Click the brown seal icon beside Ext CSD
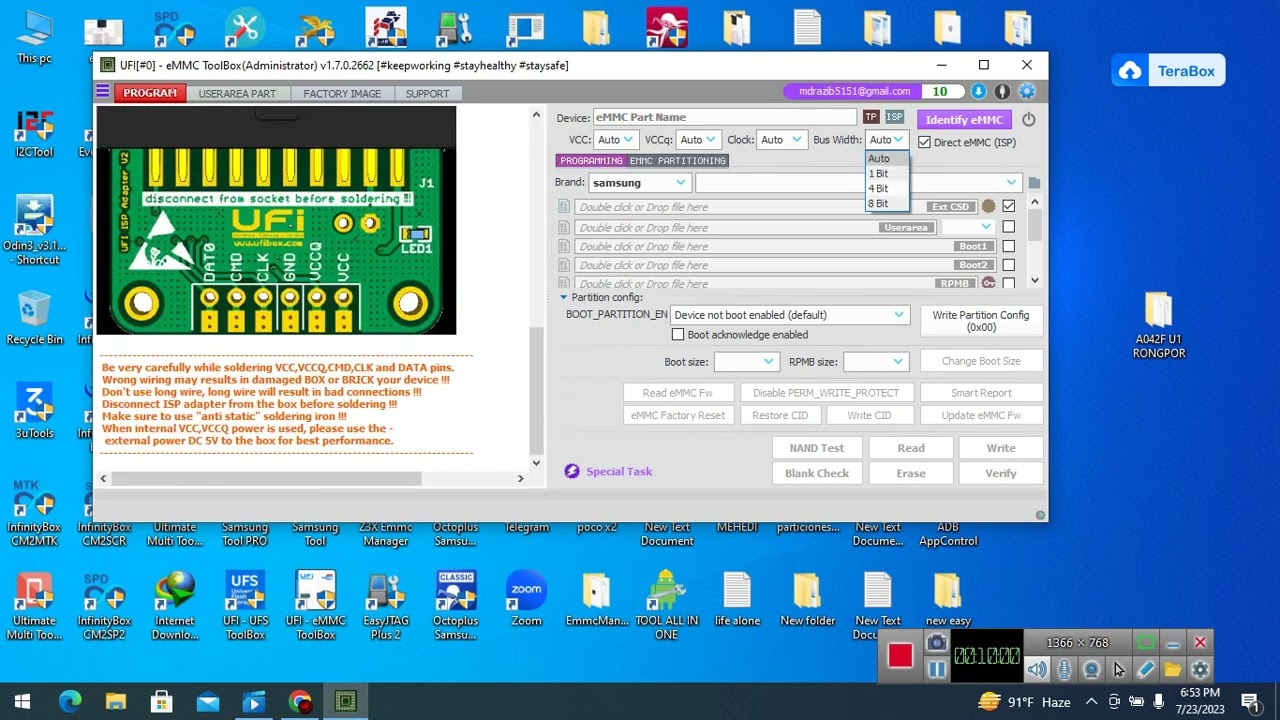Screen dimensions: 1280x720 (x=988, y=207)
